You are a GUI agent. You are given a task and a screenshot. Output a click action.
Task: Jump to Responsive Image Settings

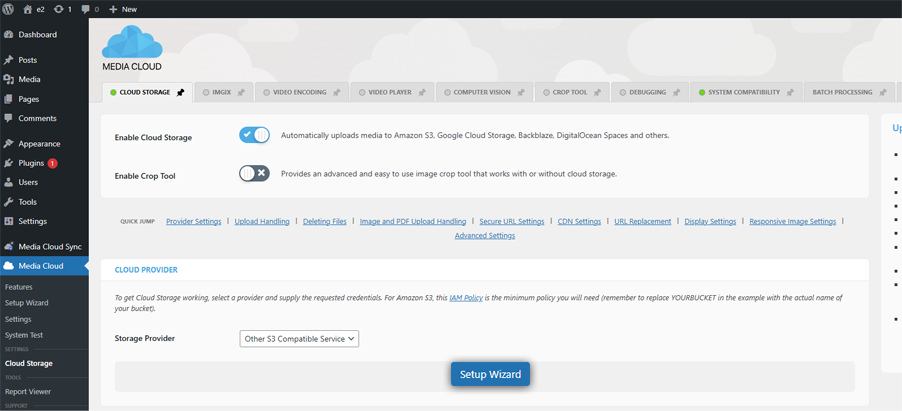[x=793, y=222]
